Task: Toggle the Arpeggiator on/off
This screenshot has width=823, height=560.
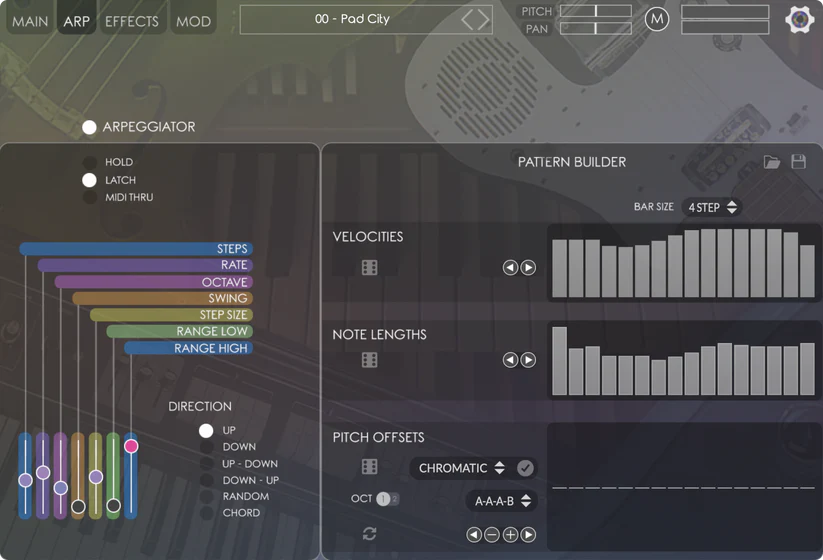Action: coord(89,127)
